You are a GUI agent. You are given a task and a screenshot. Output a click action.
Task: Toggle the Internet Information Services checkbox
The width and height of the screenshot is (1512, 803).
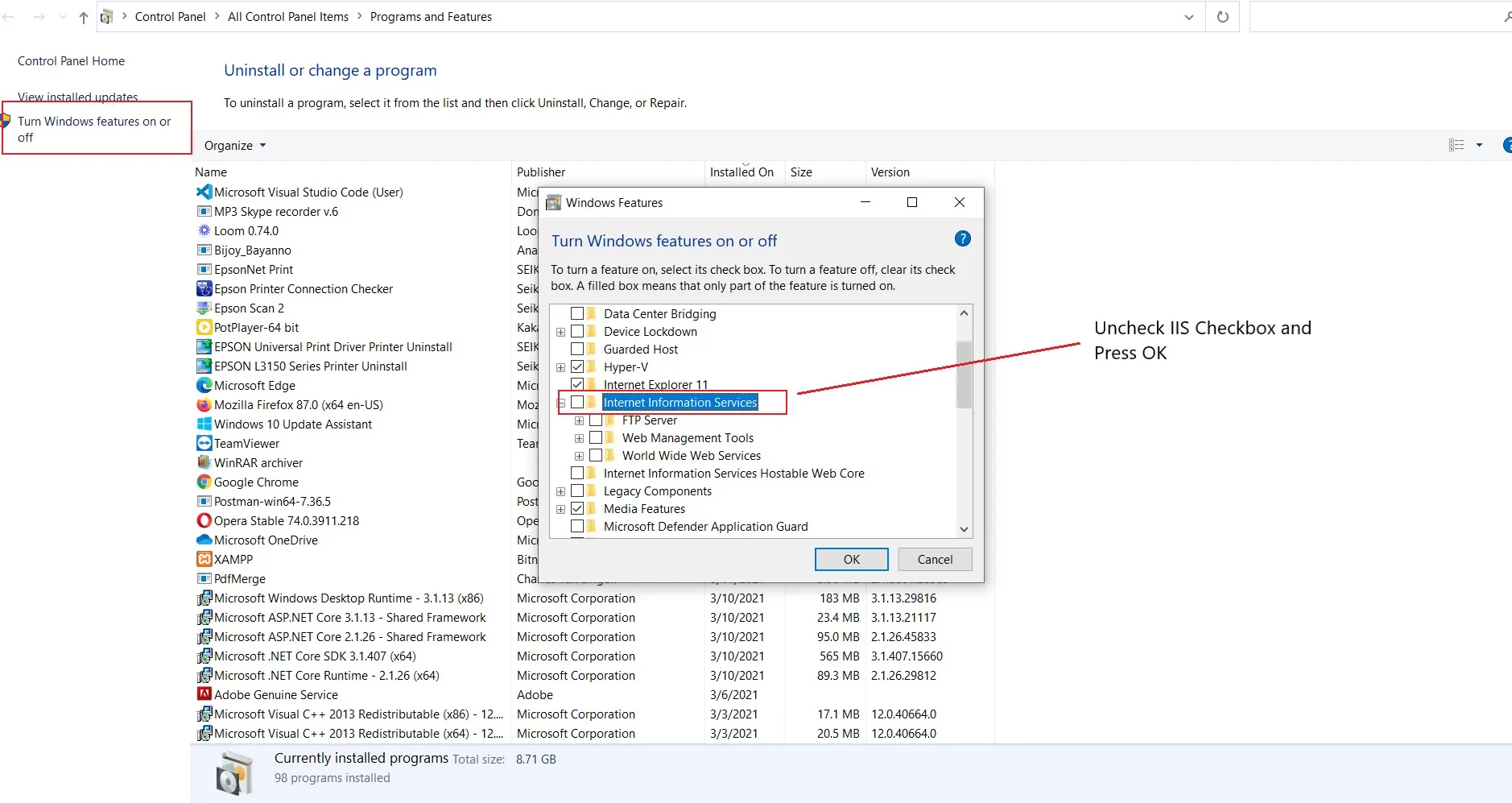tap(577, 402)
